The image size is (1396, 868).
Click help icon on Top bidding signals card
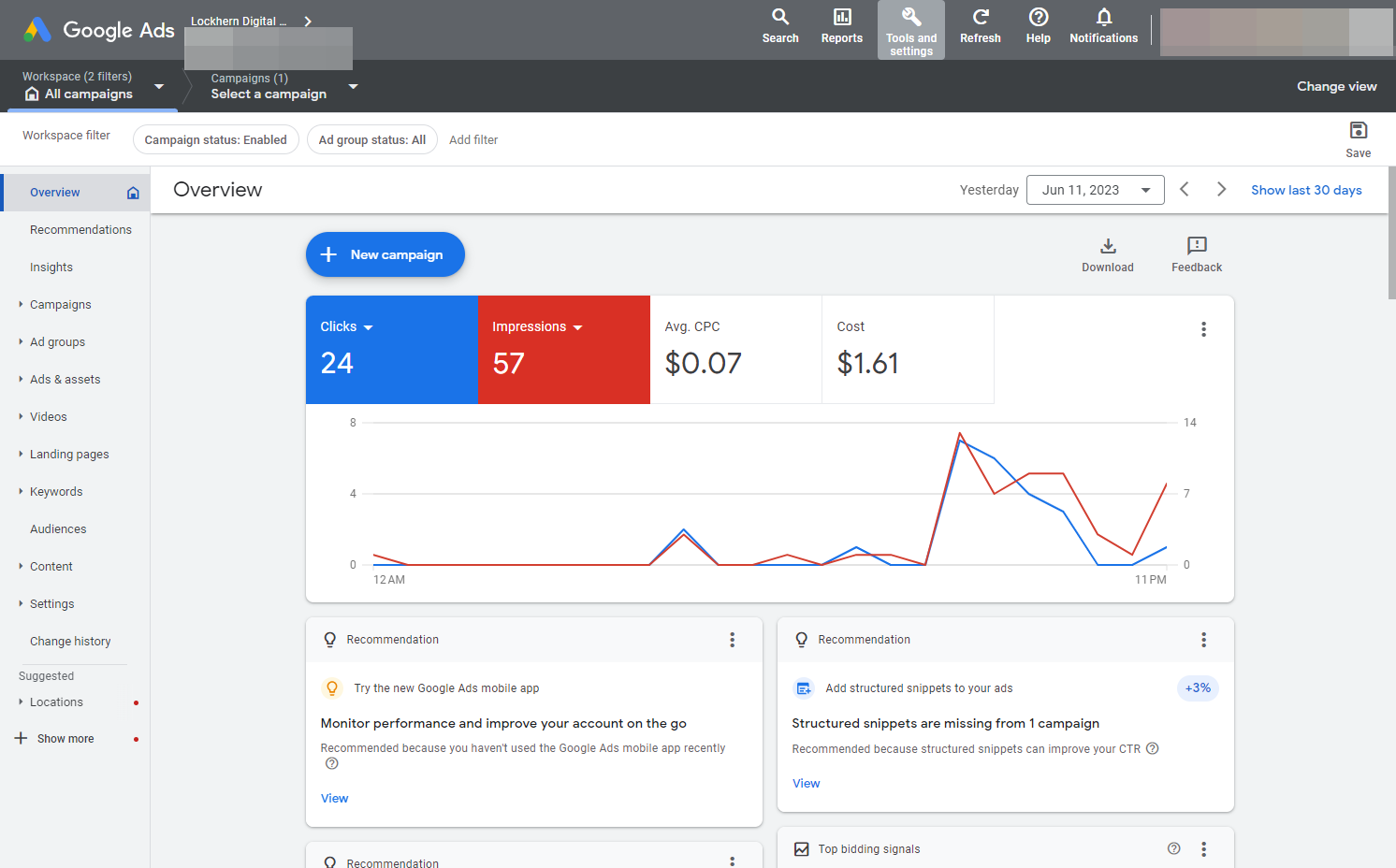(x=1173, y=848)
